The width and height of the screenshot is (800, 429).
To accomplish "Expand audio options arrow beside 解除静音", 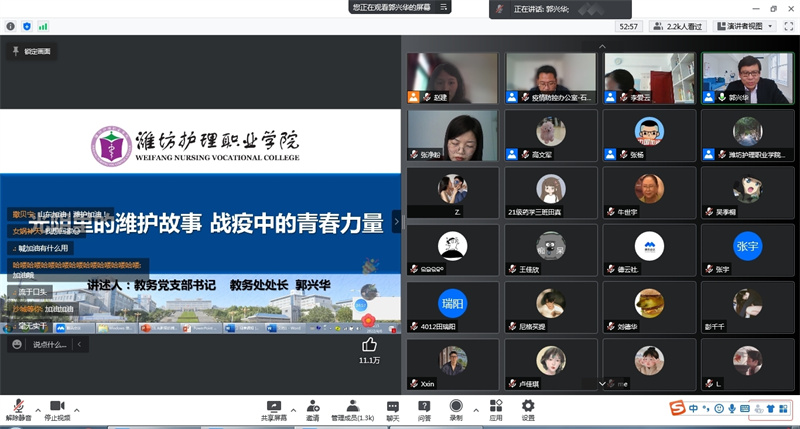I will pos(38,410).
